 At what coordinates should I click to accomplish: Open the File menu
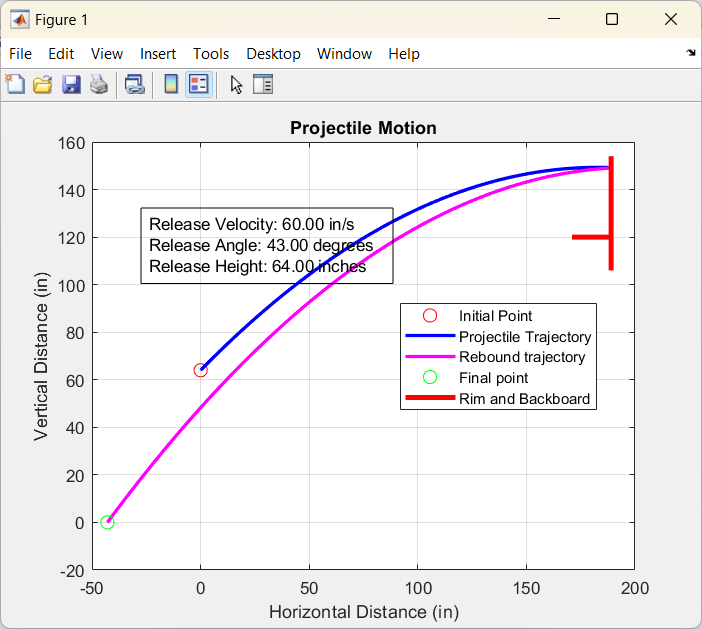pyautogui.click(x=20, y=54)
